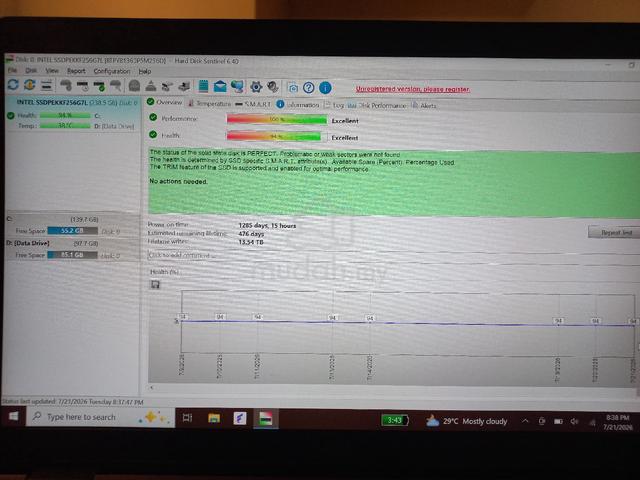
Task: Click the "1285 days, 15 hours" power on value
Action: (267, 225)
